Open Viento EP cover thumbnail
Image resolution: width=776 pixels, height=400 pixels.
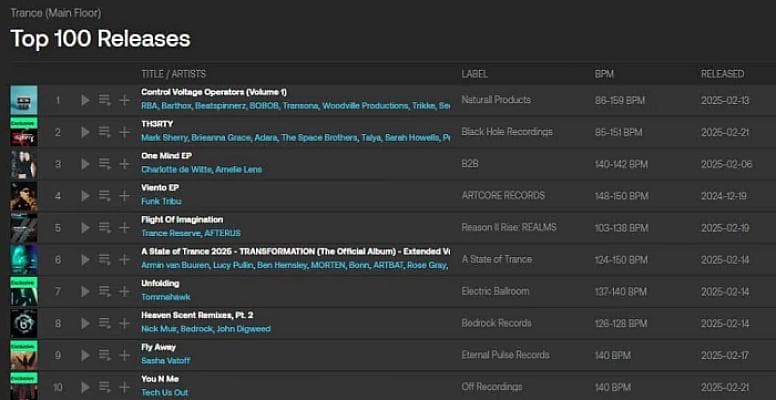[24, 196]
